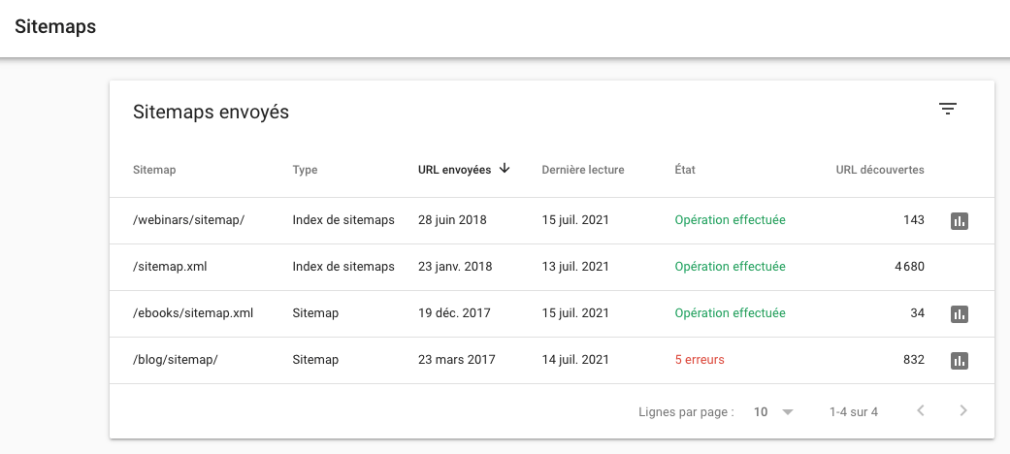Click the discovered URL count 4 680
The height and width of the screenshot is (454, 1010).
pos(910,267)
